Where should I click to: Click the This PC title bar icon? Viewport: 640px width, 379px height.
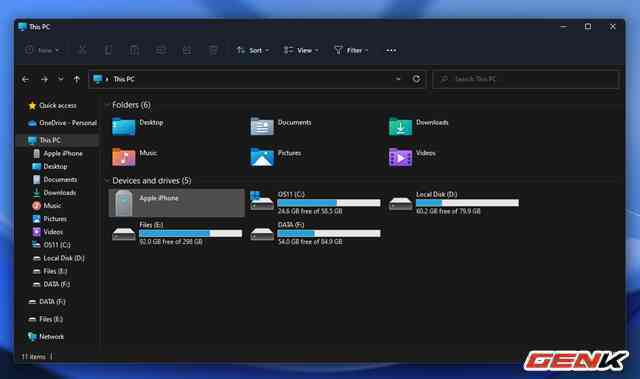pos(22,27)
